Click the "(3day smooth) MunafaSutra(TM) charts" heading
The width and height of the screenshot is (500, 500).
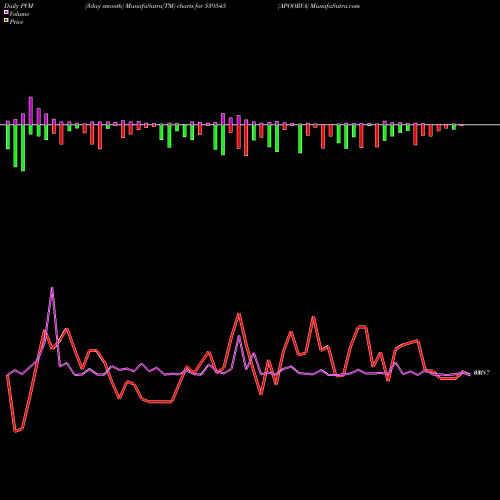pos(139,6)
